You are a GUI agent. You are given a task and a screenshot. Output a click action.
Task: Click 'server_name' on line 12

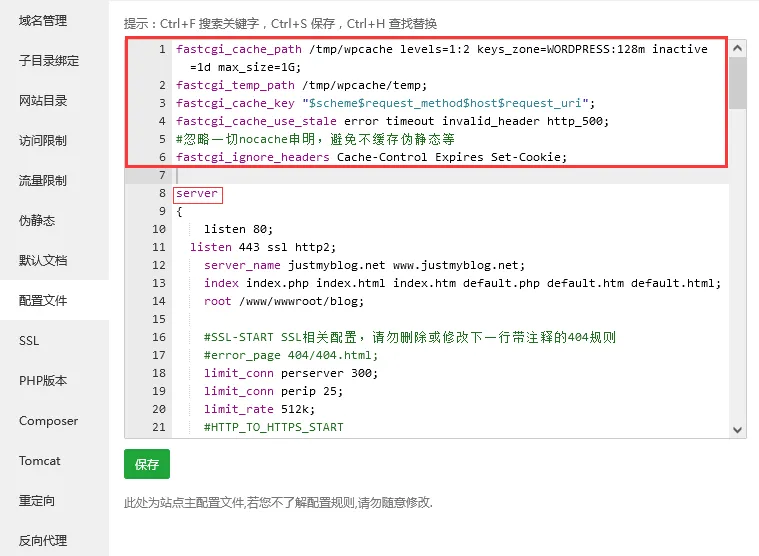point(242,265)
